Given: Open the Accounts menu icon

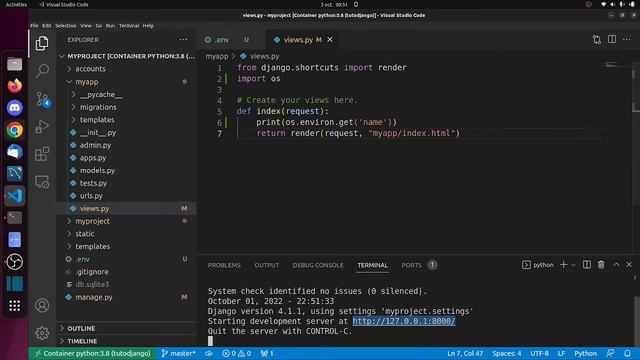Looking at the screenshot, I should (x=42, y=305).
